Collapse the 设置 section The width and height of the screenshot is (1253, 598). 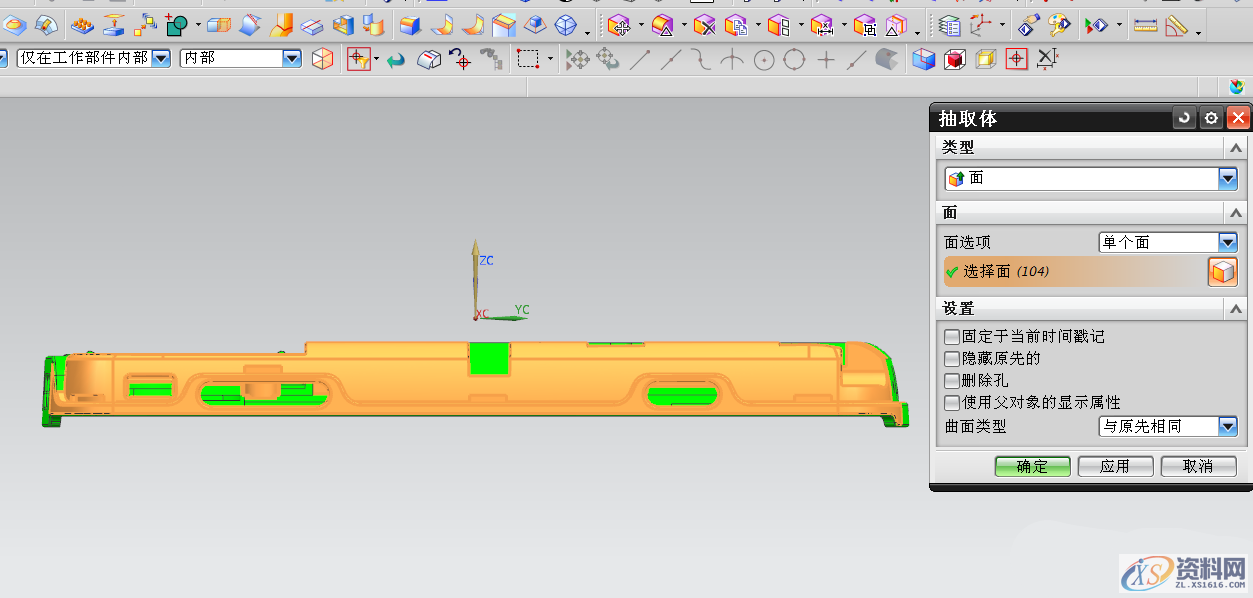pos(1236,309)
